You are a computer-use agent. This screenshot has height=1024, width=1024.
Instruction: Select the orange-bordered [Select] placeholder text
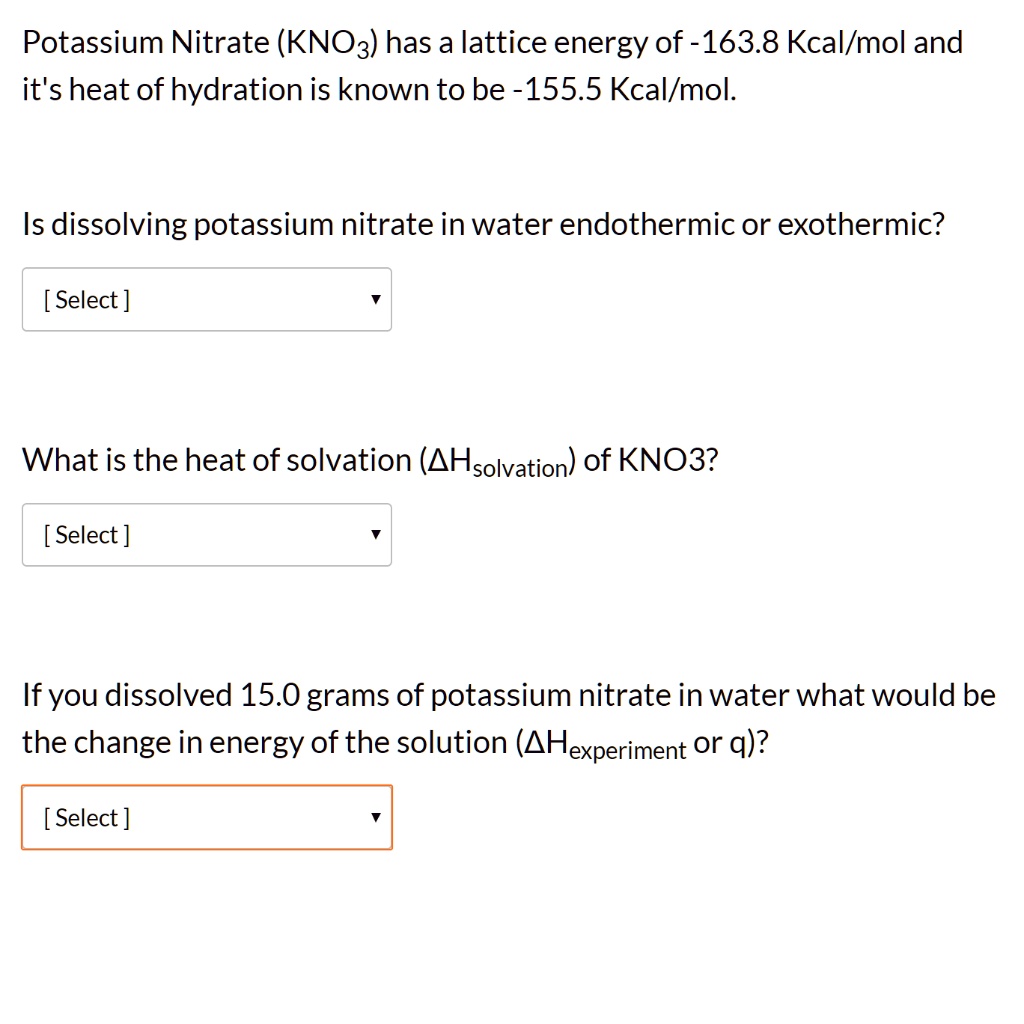pyautogui.click(x=85, y=817)
